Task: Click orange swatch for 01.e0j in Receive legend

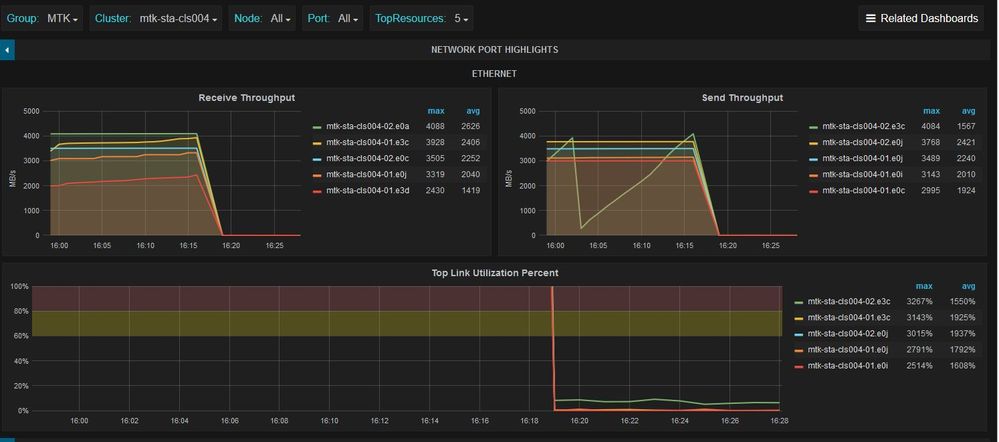Action: 317,174
